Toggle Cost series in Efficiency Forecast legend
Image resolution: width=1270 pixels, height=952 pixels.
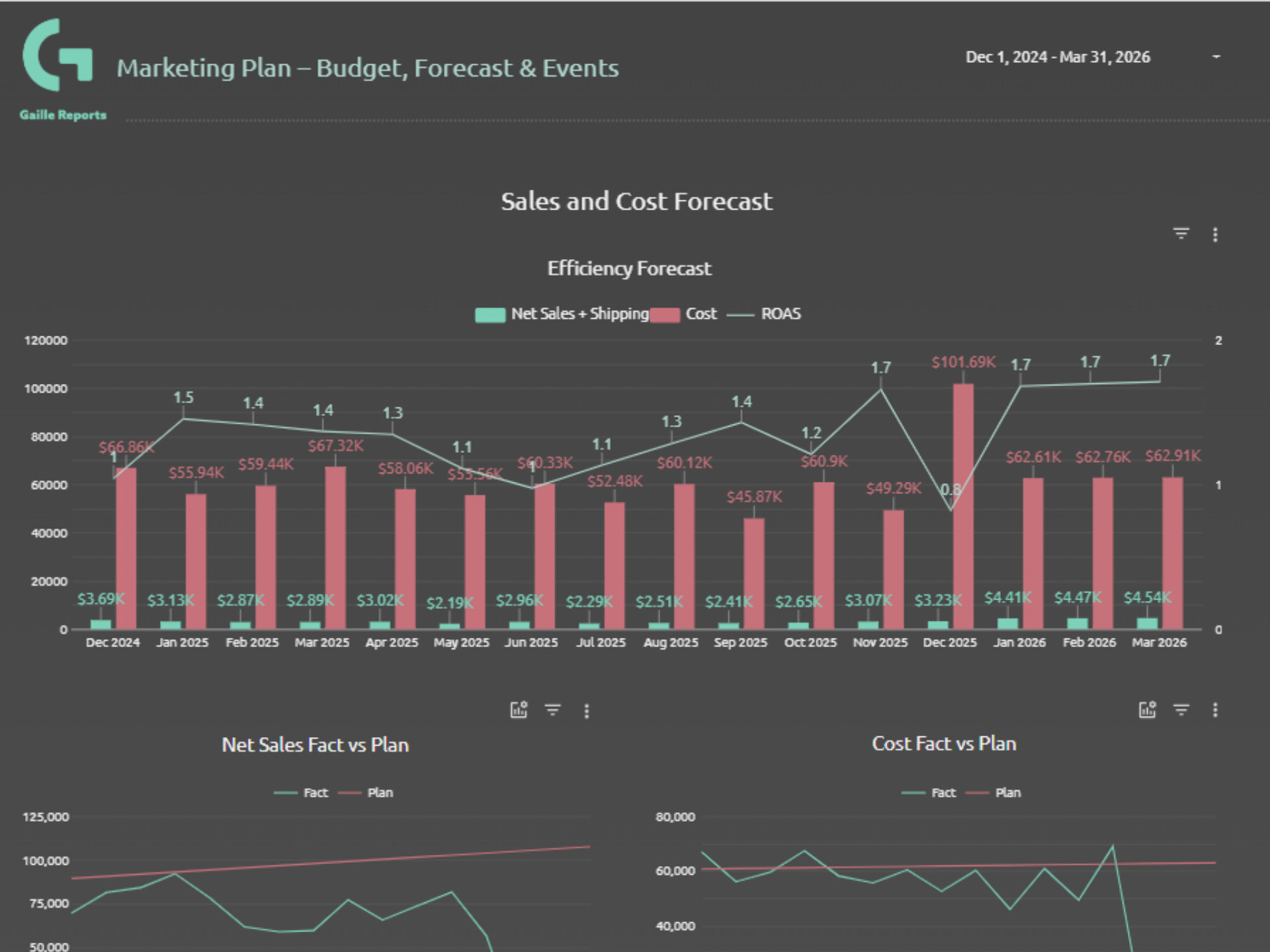[x=700, y=314]
